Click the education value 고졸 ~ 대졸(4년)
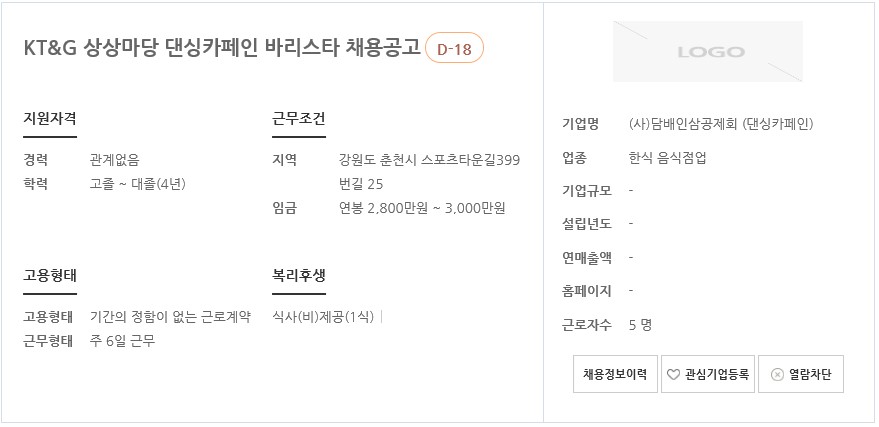Screen dimensions: 879x427 (x=138, y=184)
